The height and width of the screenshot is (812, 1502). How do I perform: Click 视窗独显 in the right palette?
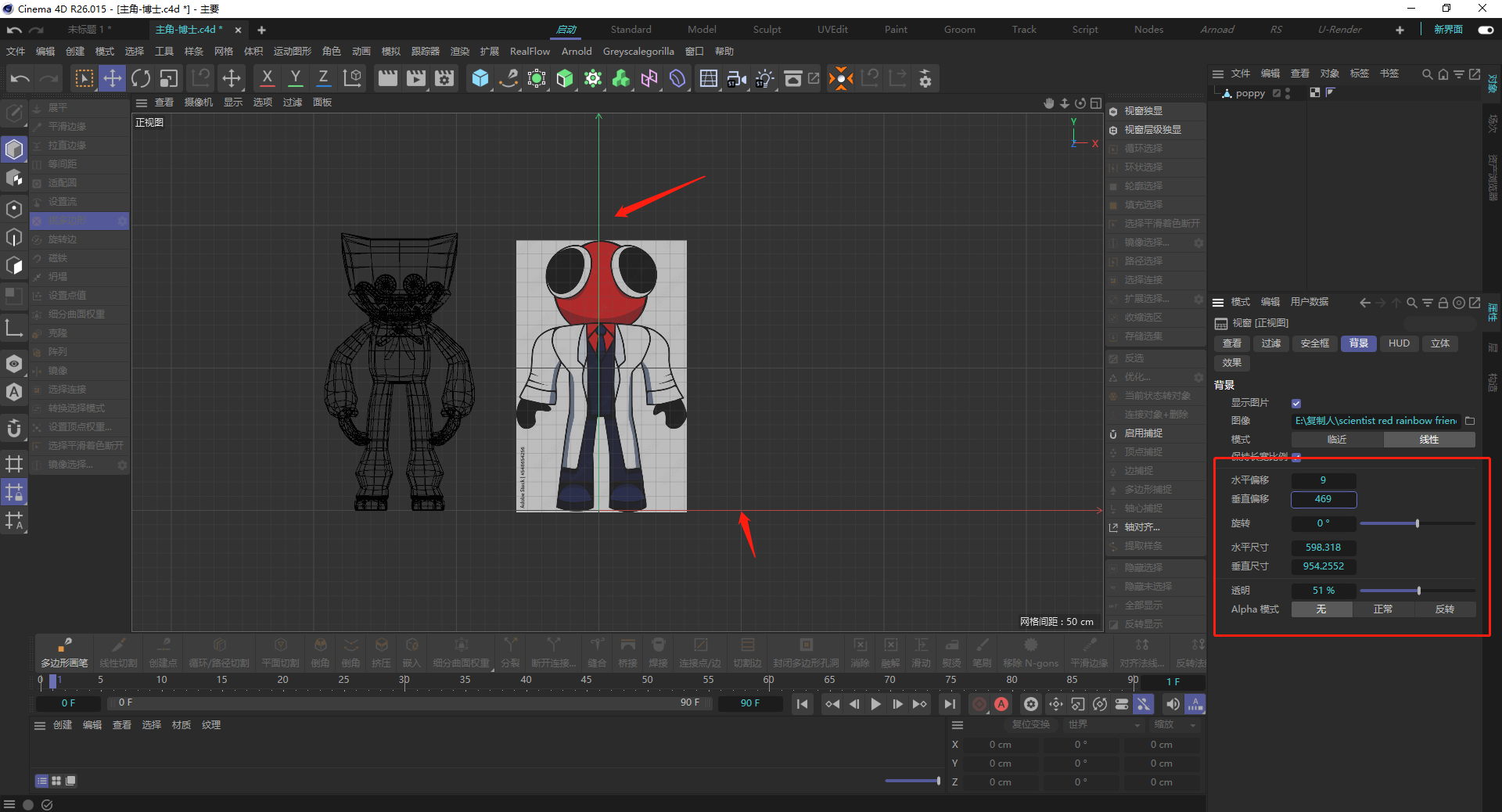click(1155, 111)
